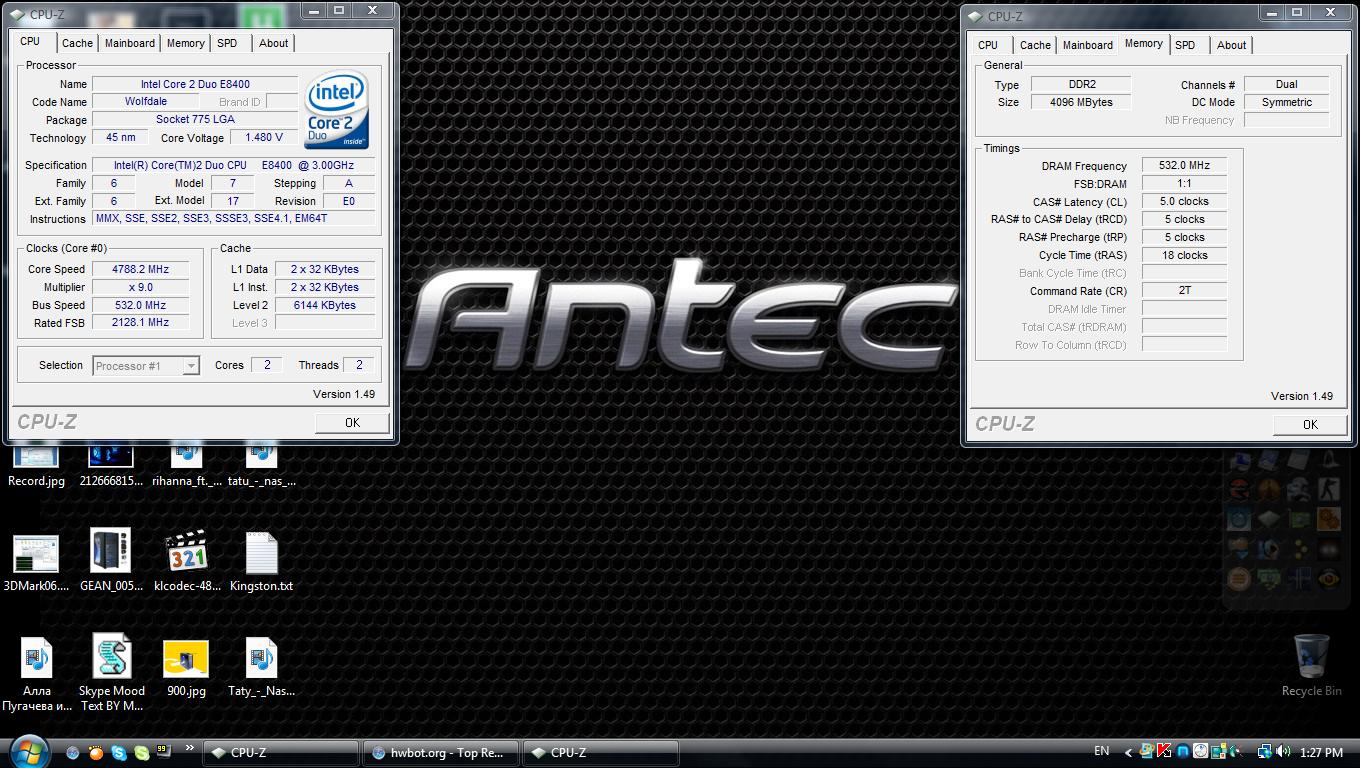The image size is (1360, 768).
Task: Click the 'DDR2' memory type value
Action: [x=1081, y=85]
